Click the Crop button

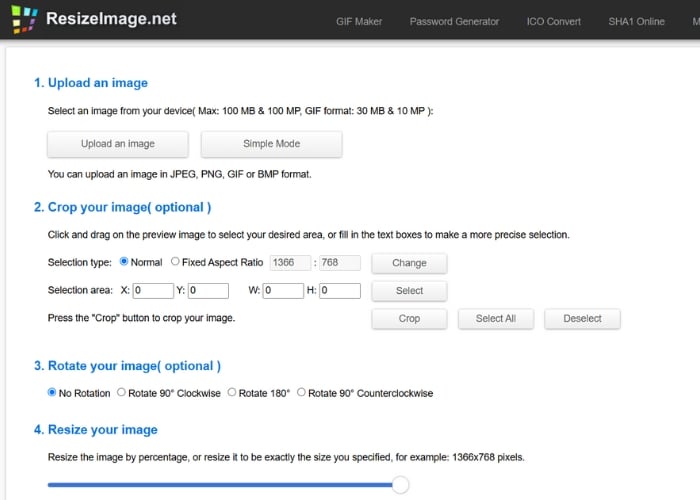(409, 319)
